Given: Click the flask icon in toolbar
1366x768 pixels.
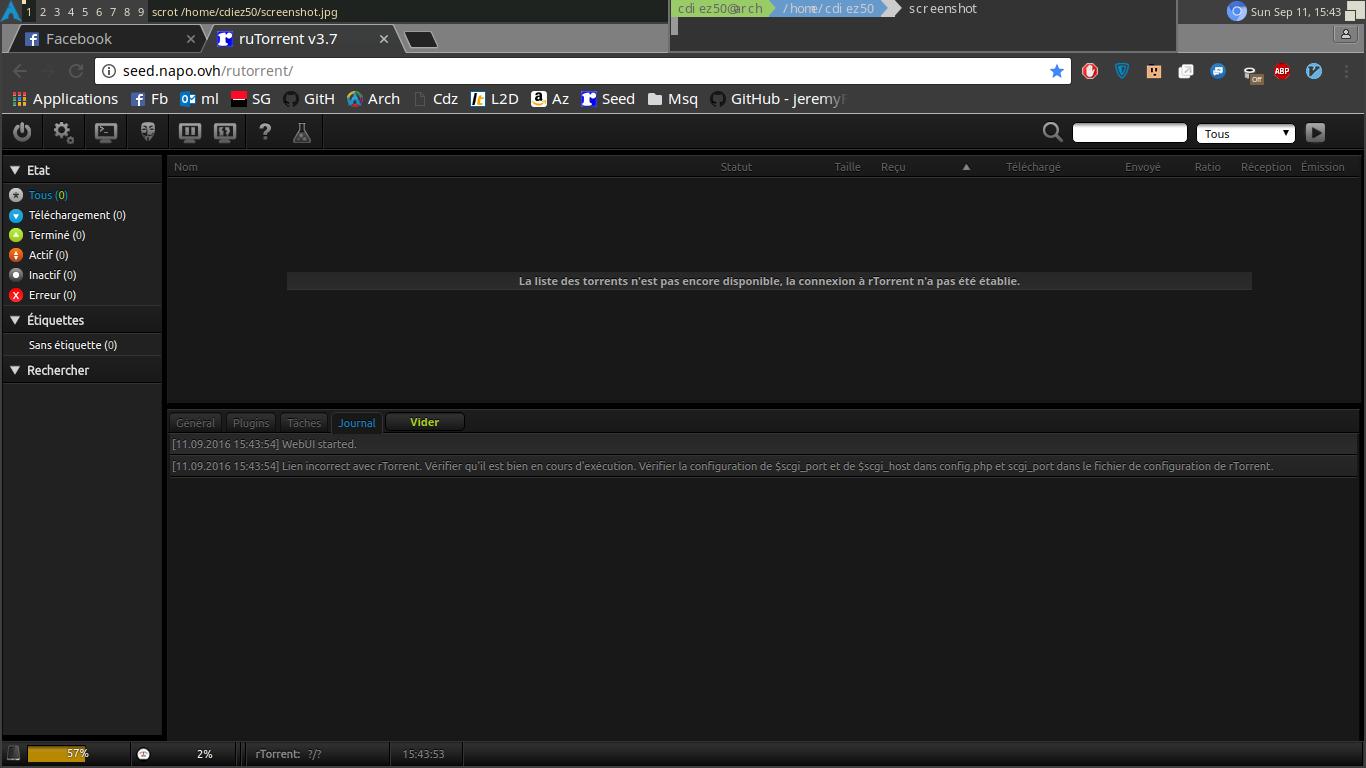Looking at the screenshot, I should tap(302, 132).
